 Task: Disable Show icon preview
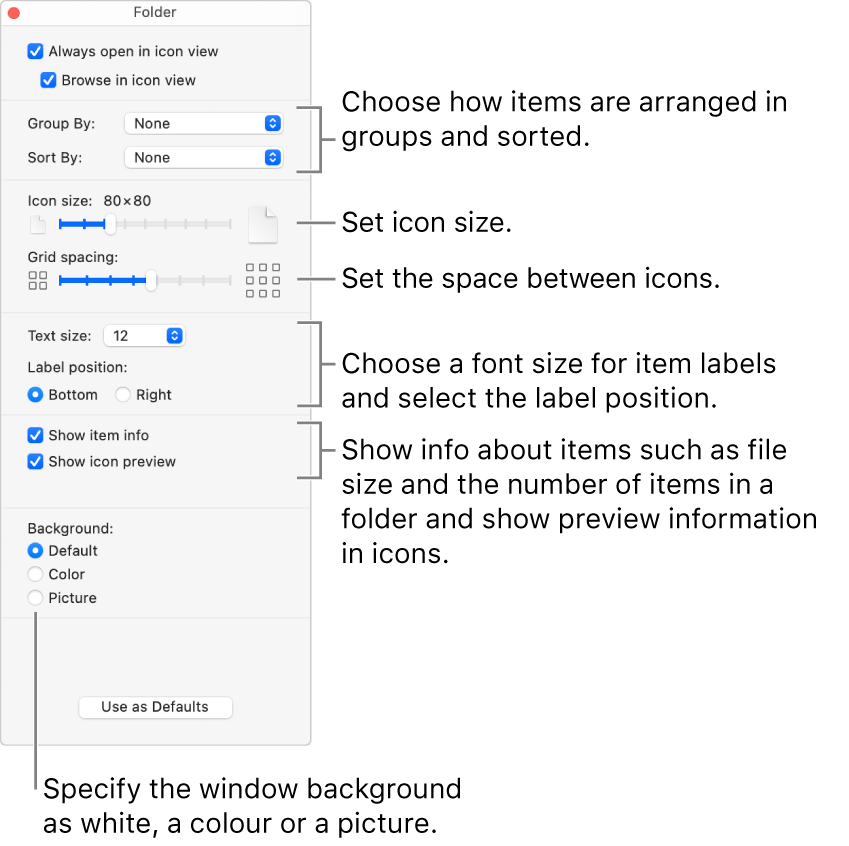(35, 461)
